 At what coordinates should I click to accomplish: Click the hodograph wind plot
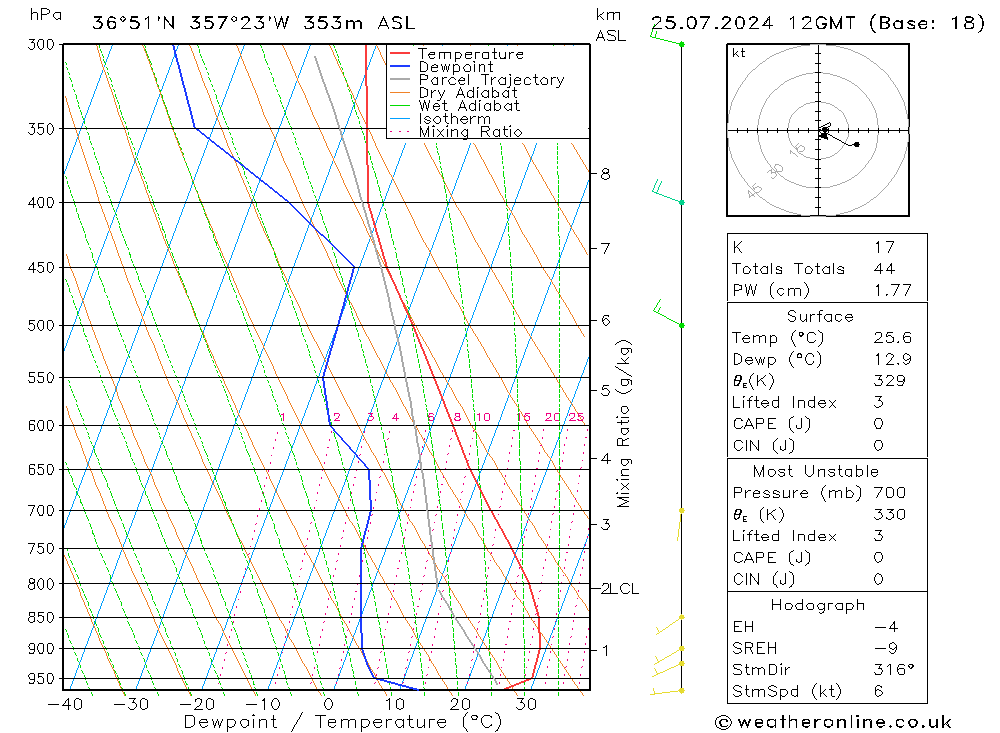818,130
